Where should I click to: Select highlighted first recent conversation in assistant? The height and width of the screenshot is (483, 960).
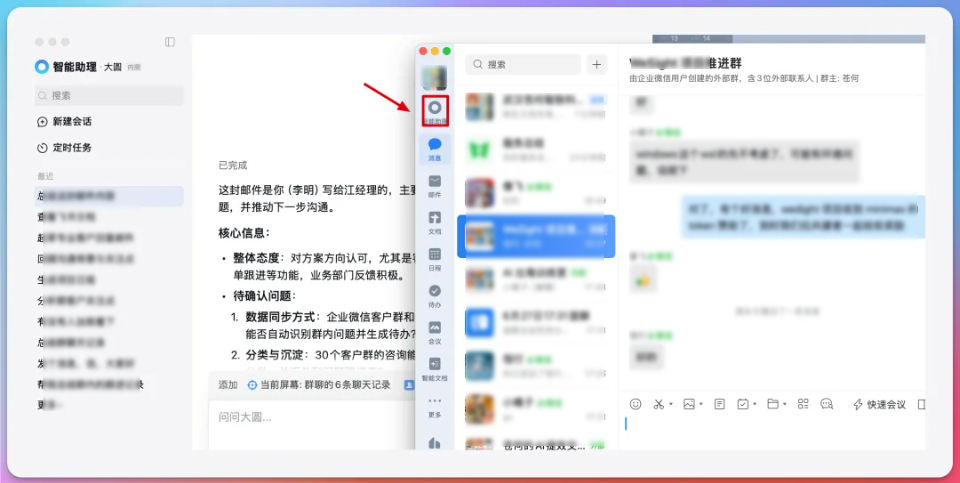tap(109, 196)
